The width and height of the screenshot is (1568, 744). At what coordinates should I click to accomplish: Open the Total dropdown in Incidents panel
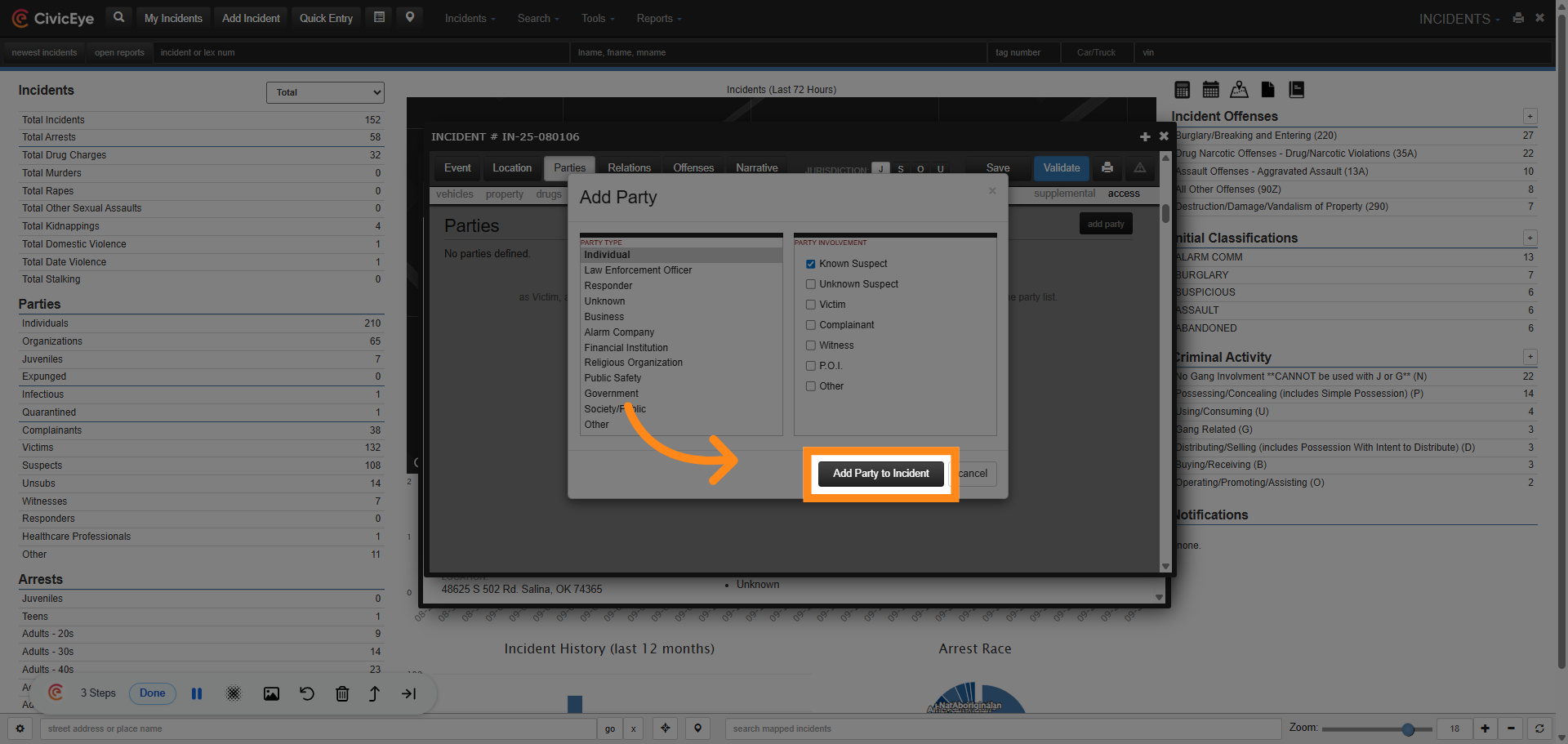click(325, 92)
